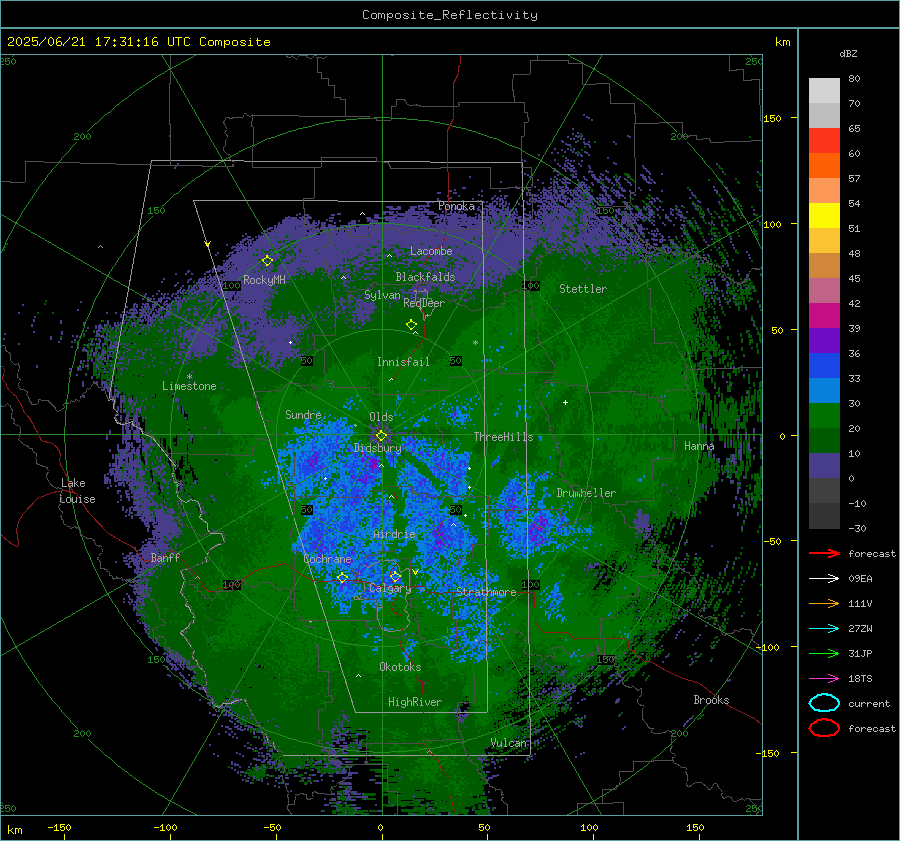The width and height of the screenshot is (900, 841).
Task: Click yellow diamond marker above Calgary label
Action: click(x=395, y=576)
